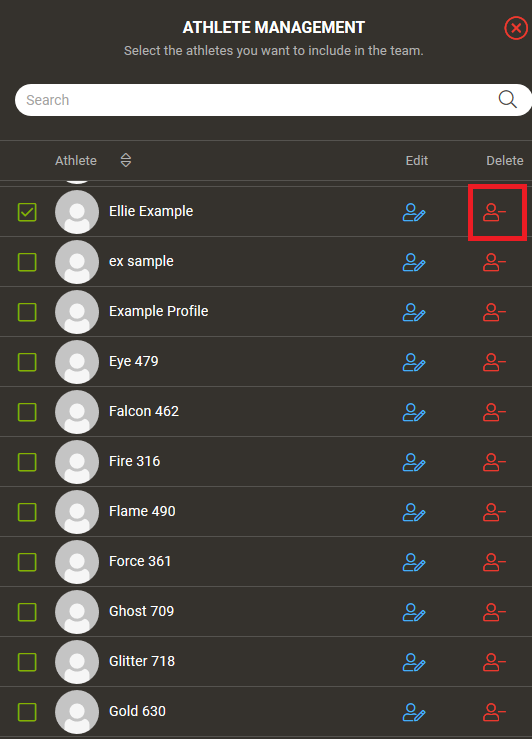This screenshot has width=532, height=739.
Task: Sort athletes using the sort arrows
Action: point(126,160)
